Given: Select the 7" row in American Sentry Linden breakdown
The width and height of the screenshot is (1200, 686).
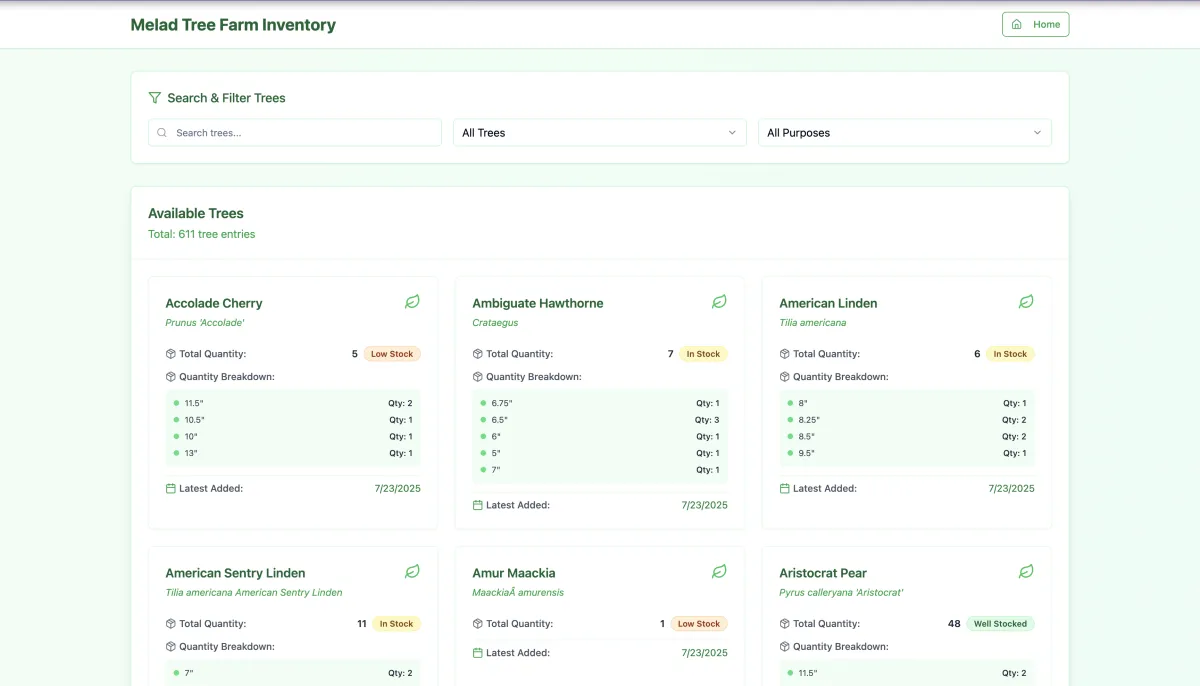Looking at the screenshot, I should tap(293, 673).
